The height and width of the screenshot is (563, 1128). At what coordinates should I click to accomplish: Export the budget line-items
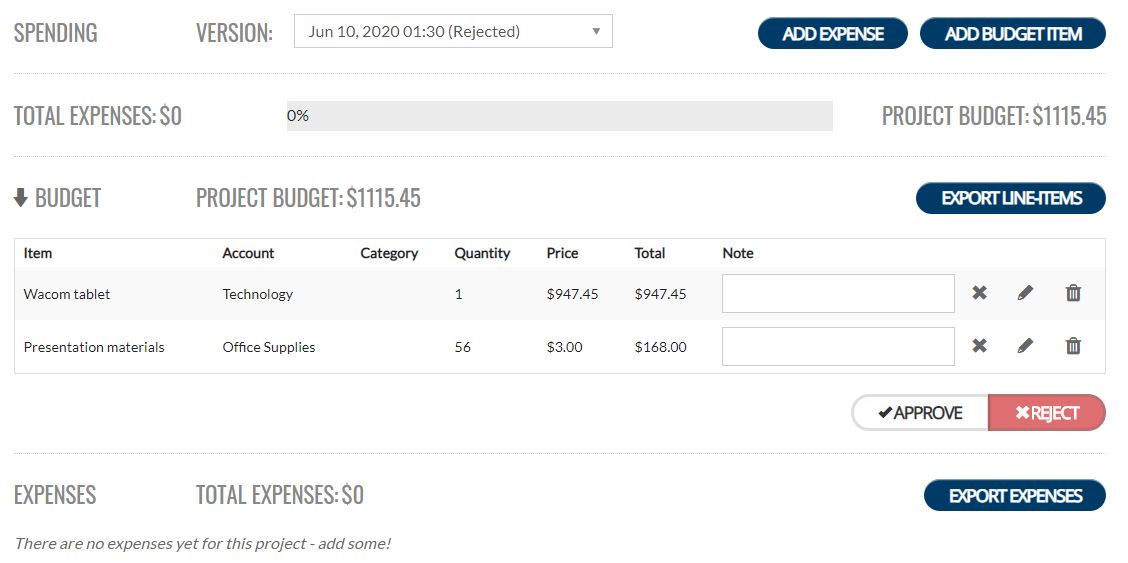pos(1010,198)
